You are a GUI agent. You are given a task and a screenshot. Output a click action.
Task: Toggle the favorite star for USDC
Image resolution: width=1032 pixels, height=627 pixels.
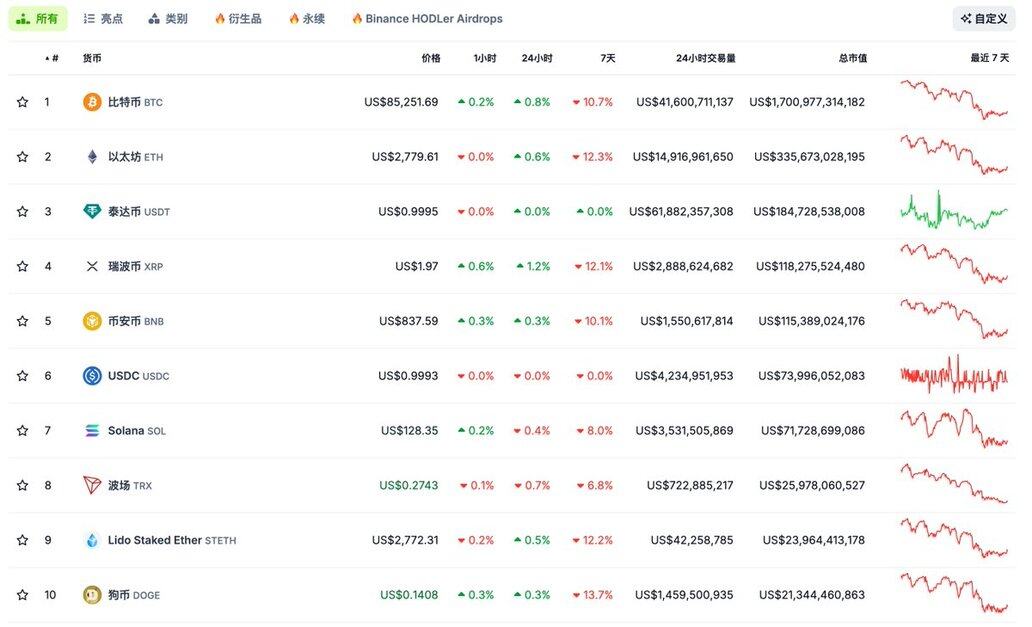click(22, 376)
